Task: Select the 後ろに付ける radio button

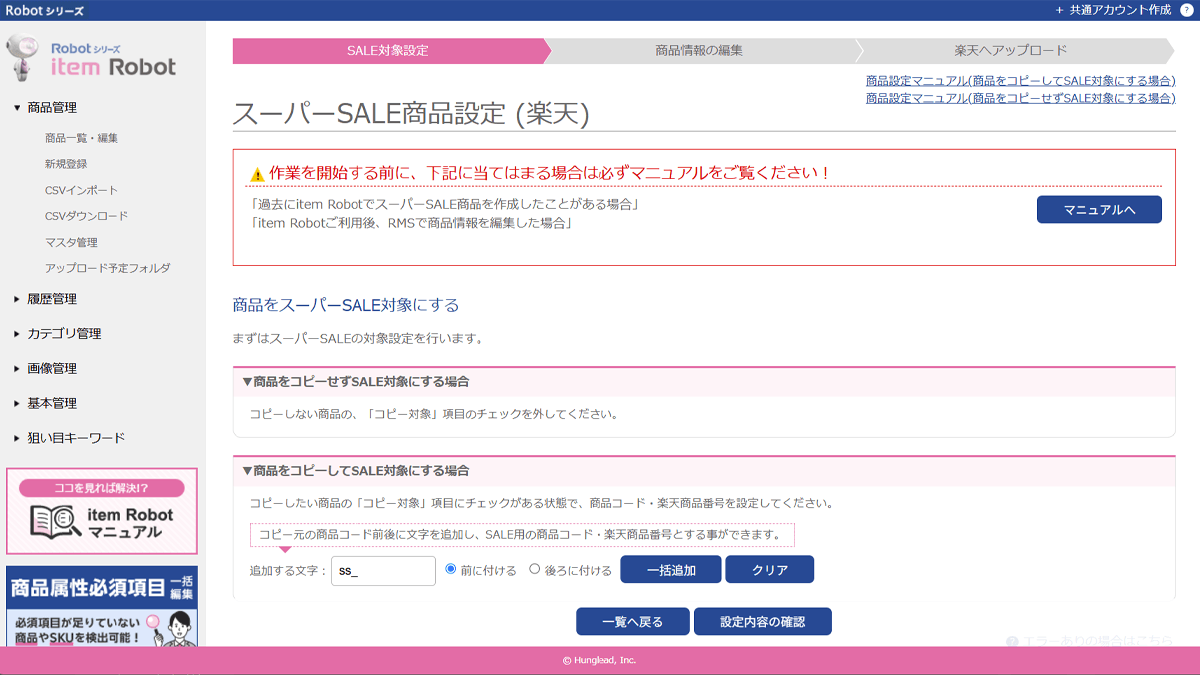Action: 534,569
